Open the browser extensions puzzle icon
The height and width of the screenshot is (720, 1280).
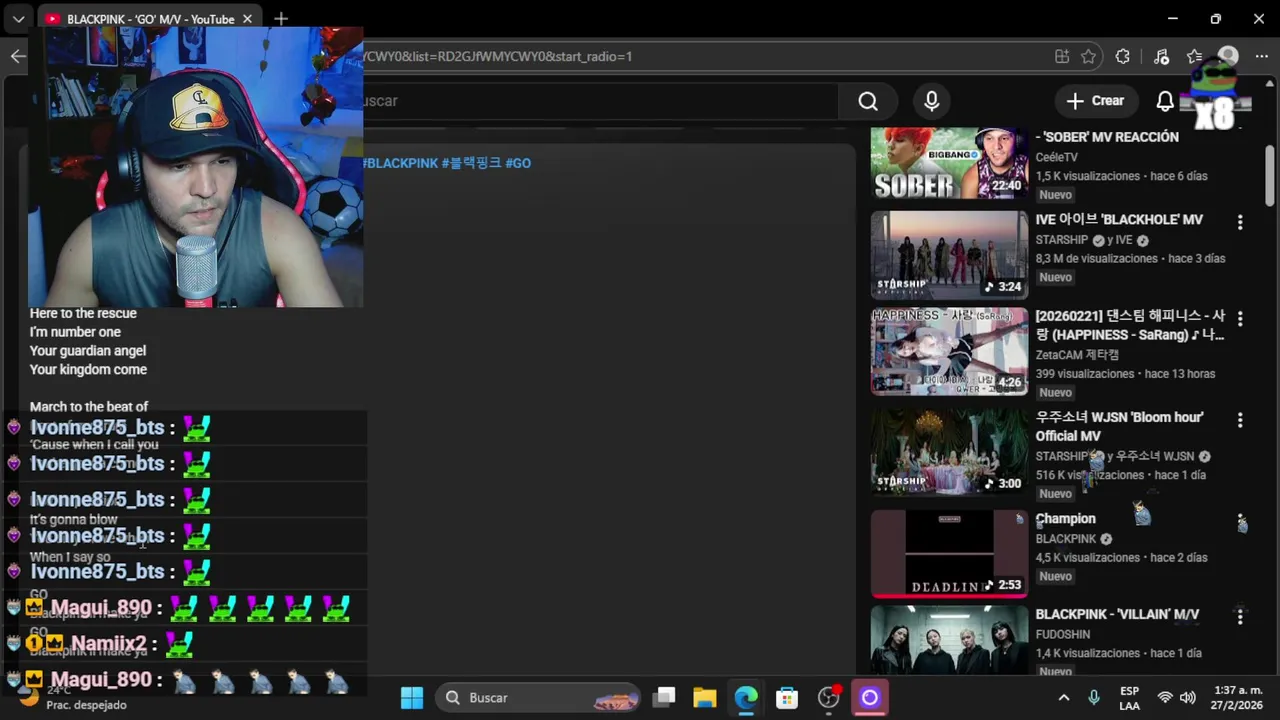1123,57
